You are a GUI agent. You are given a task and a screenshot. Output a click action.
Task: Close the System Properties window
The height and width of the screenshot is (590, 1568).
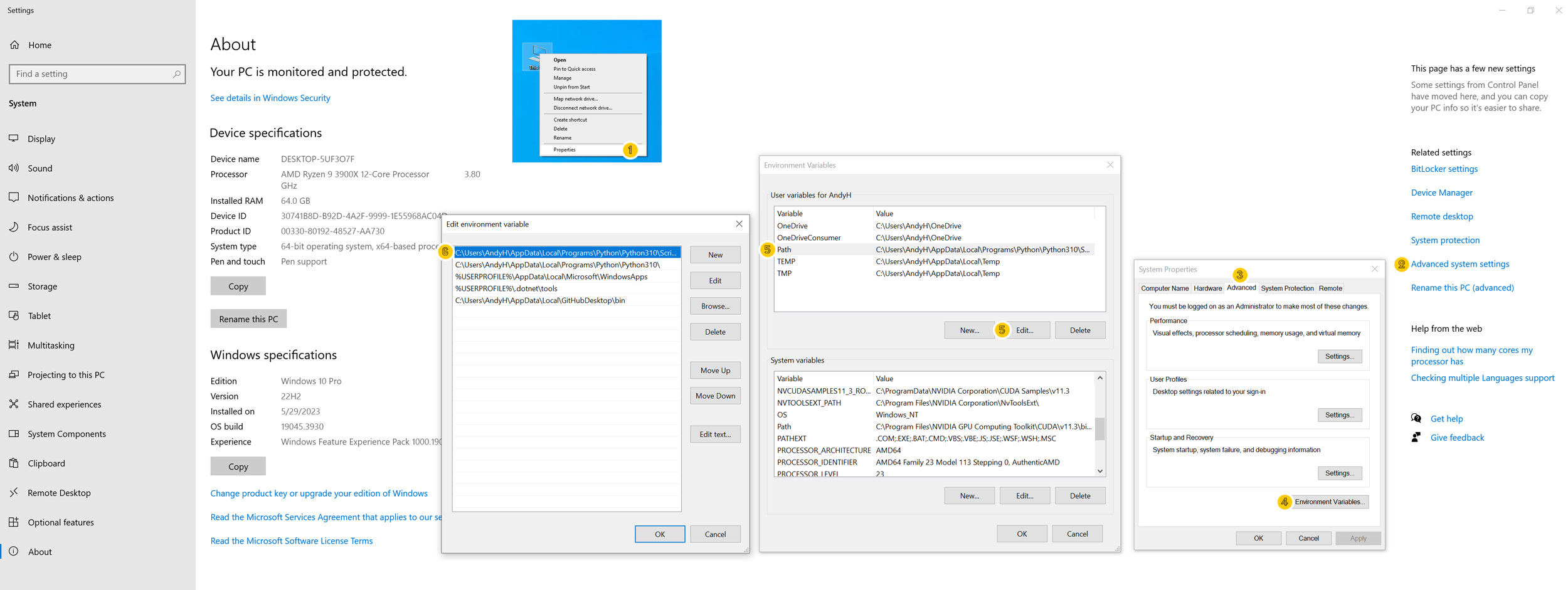pyautogui.click(x=1375, y=269)
